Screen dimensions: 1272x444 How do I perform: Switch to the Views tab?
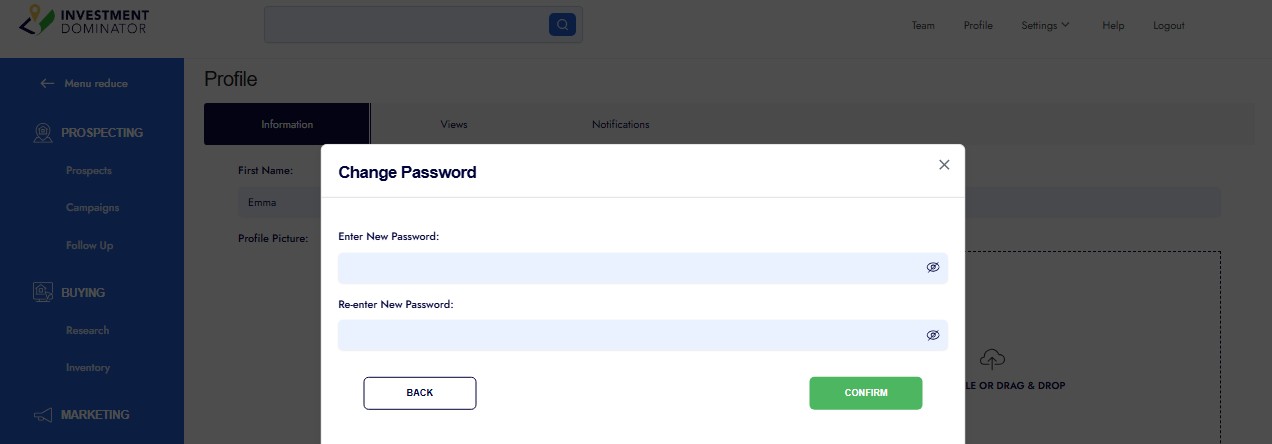[x=454, y=125]
